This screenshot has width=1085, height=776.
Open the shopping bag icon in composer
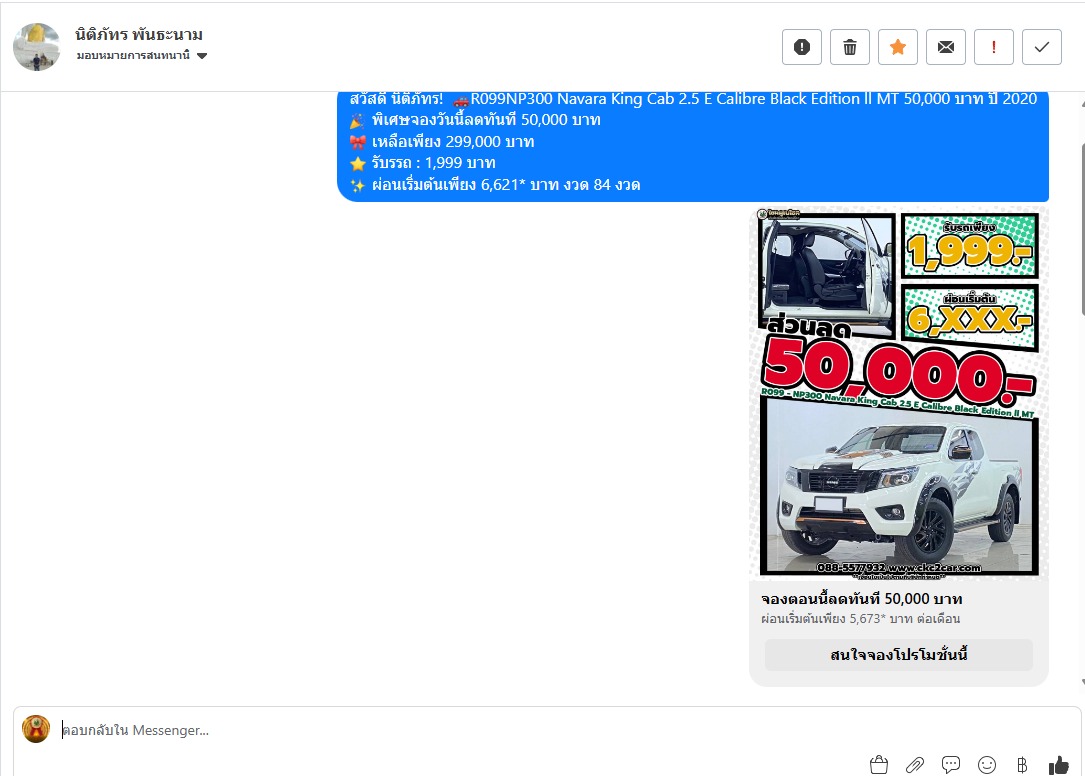click(x=879, y=764)
